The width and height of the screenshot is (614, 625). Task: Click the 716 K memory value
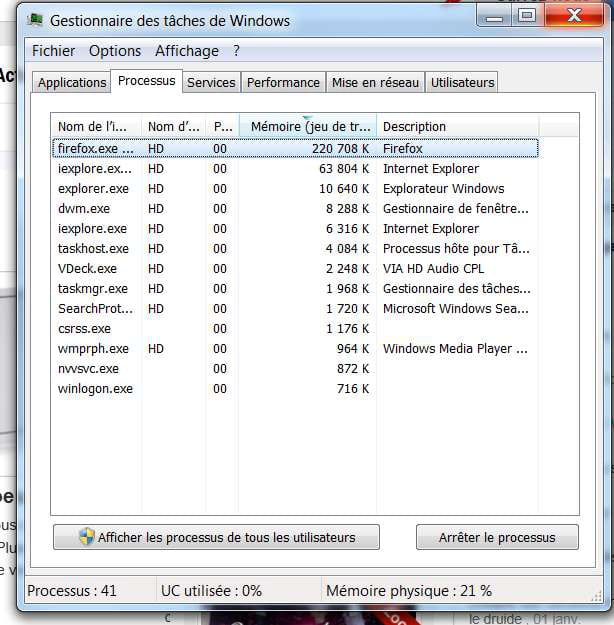coord(353,389)
